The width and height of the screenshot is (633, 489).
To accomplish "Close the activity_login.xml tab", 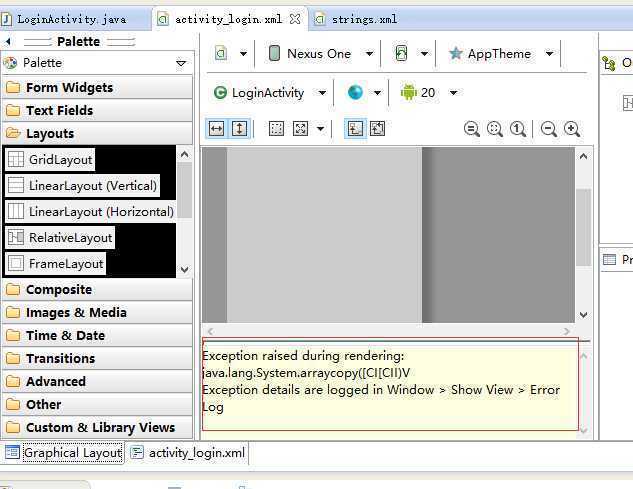I will pyautogui.click(x=296, y=19).
